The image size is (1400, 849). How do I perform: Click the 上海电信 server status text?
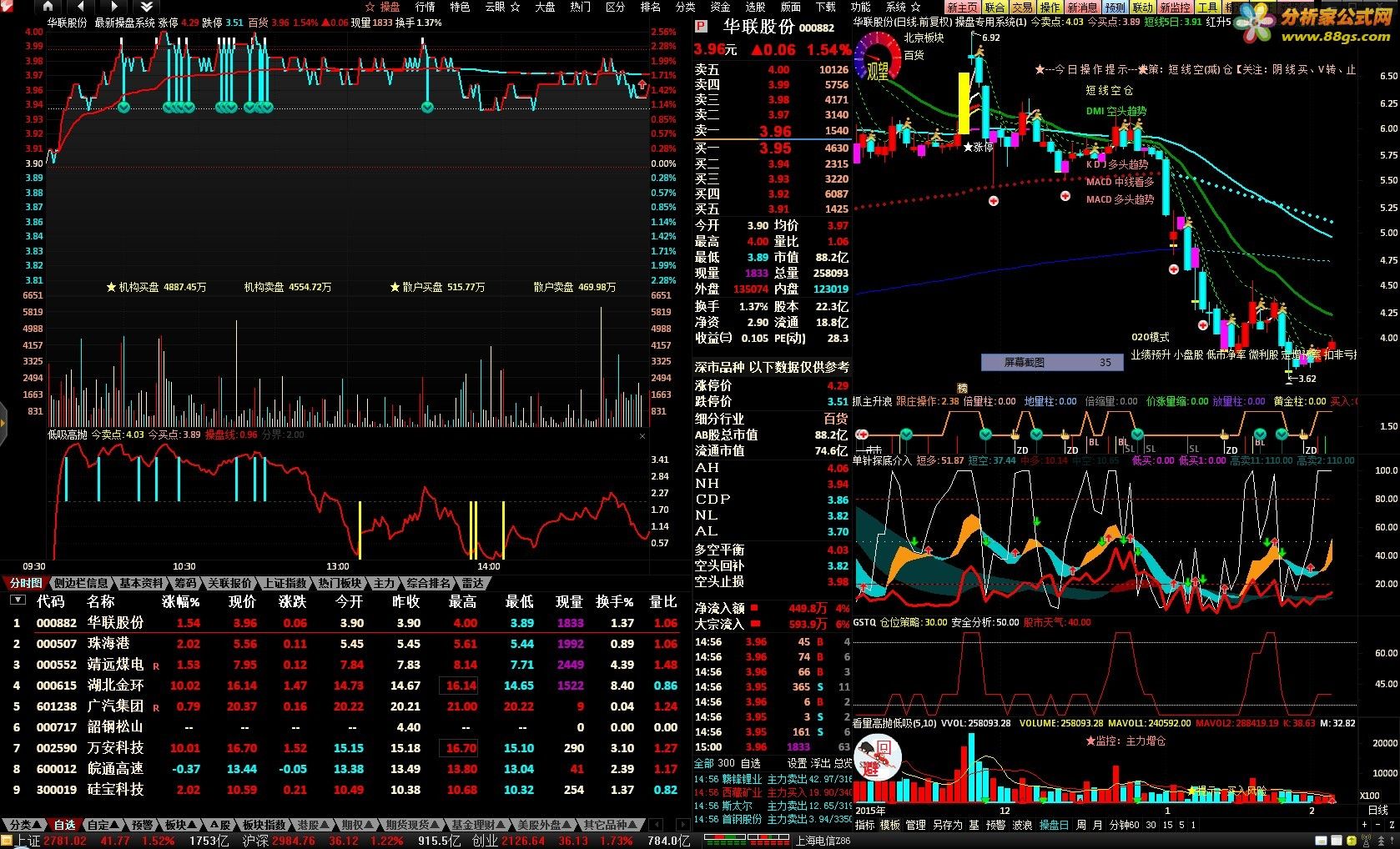point(823,841)
